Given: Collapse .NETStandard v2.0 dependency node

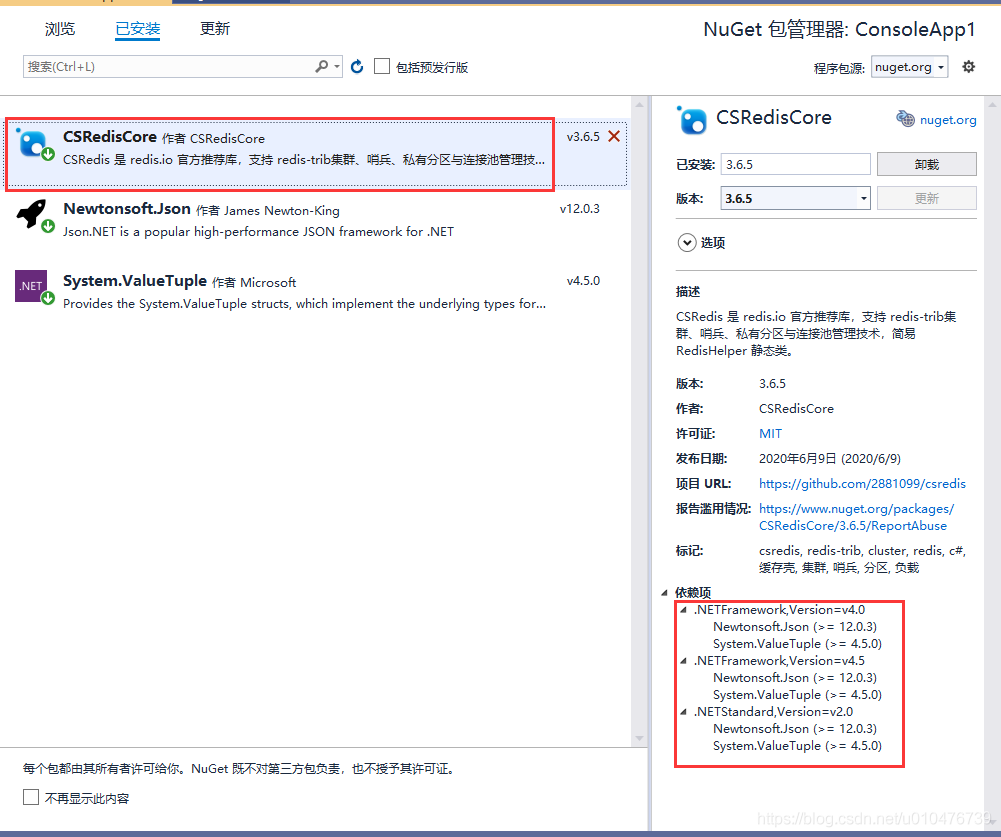Looking at the screenshot, I should click(x=683, y=712).
